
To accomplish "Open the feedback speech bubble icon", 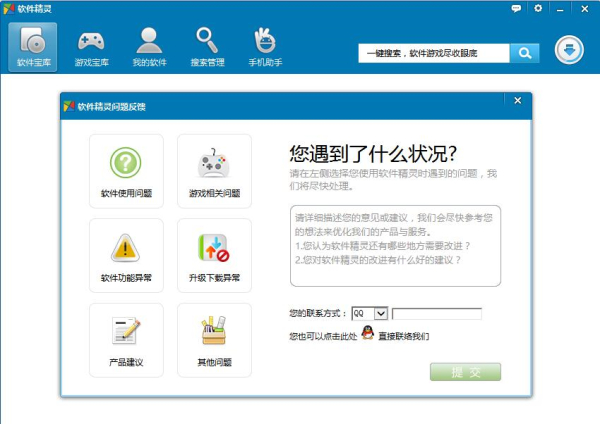I will pyautogui.click(x=516, y=8).
